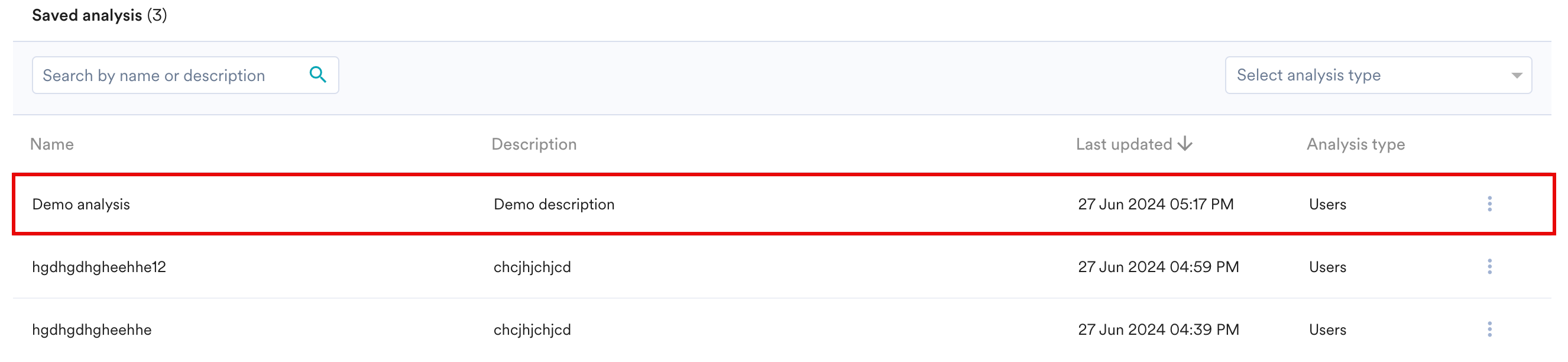The height and width of the screenshot is (362, 1568).
Task: Click the 27 Jun 2024 04:59 PM timestamp
Action: (x=1158, y=267)
